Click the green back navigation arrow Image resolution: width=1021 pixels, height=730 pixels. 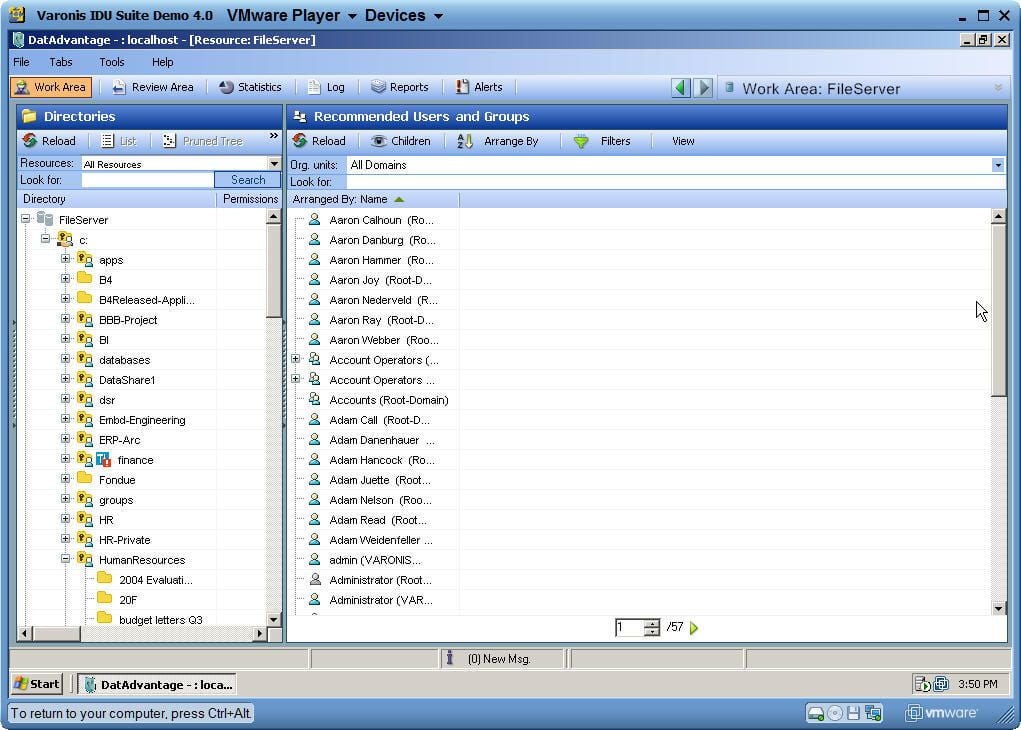pos(680,87)
